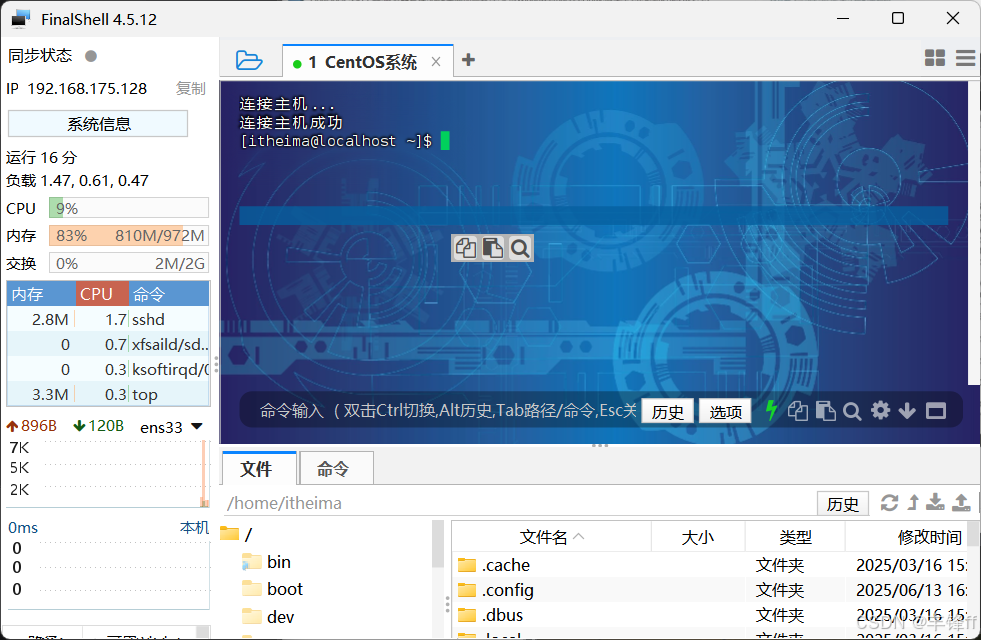Viewport: 981px width, 640px height.
Task: Toggle fullscreen terminal window icon
Action: (936, 411)
